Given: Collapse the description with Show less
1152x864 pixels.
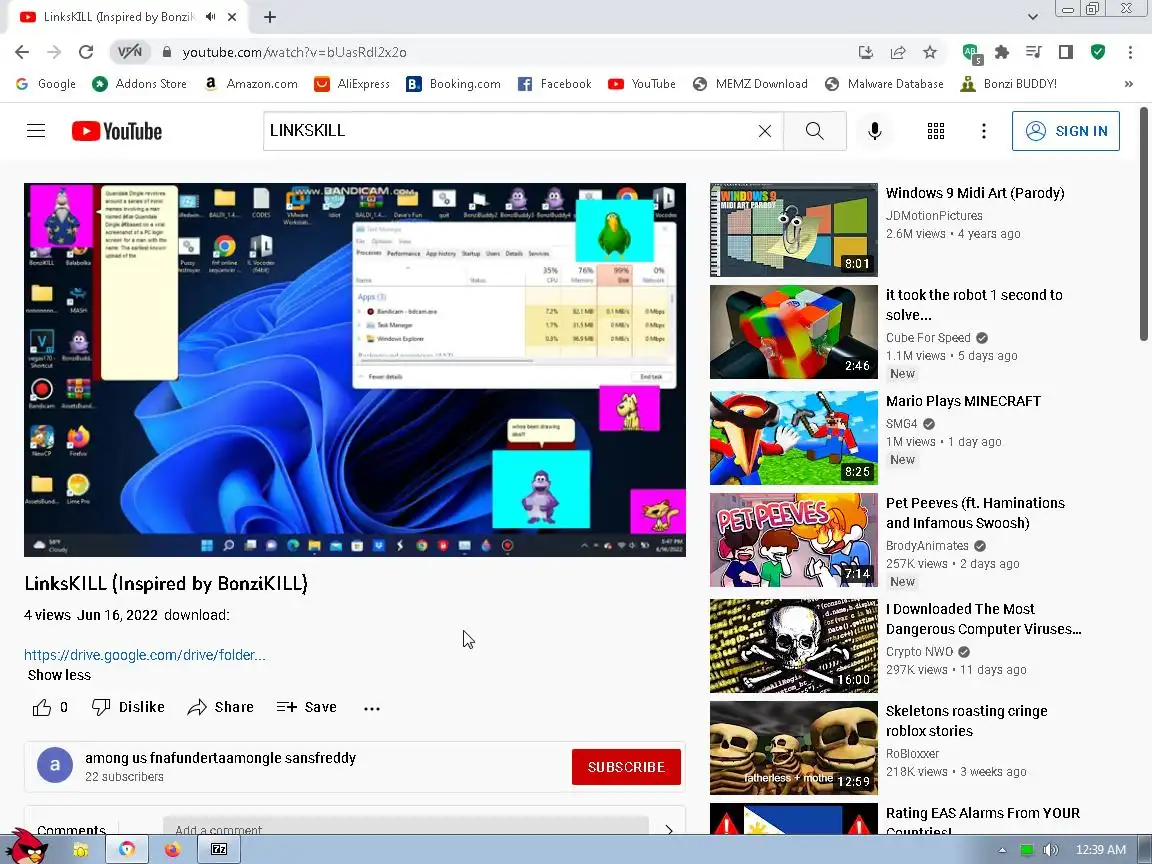Looking at the screenshot, I should coord(60,675).
